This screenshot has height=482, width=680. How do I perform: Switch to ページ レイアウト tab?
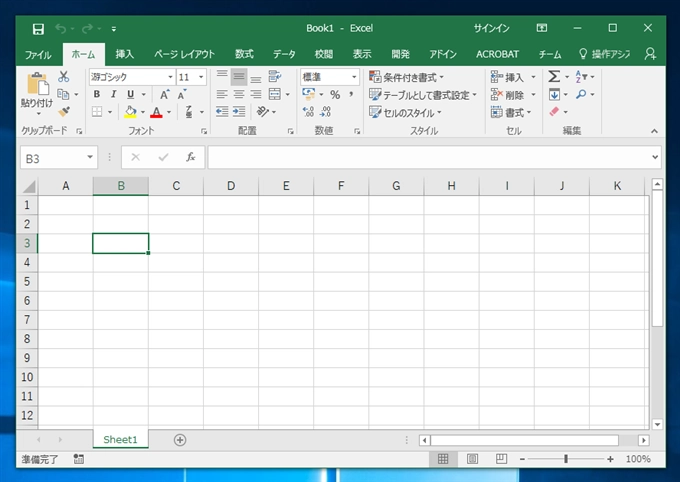(x=184, y=54)
